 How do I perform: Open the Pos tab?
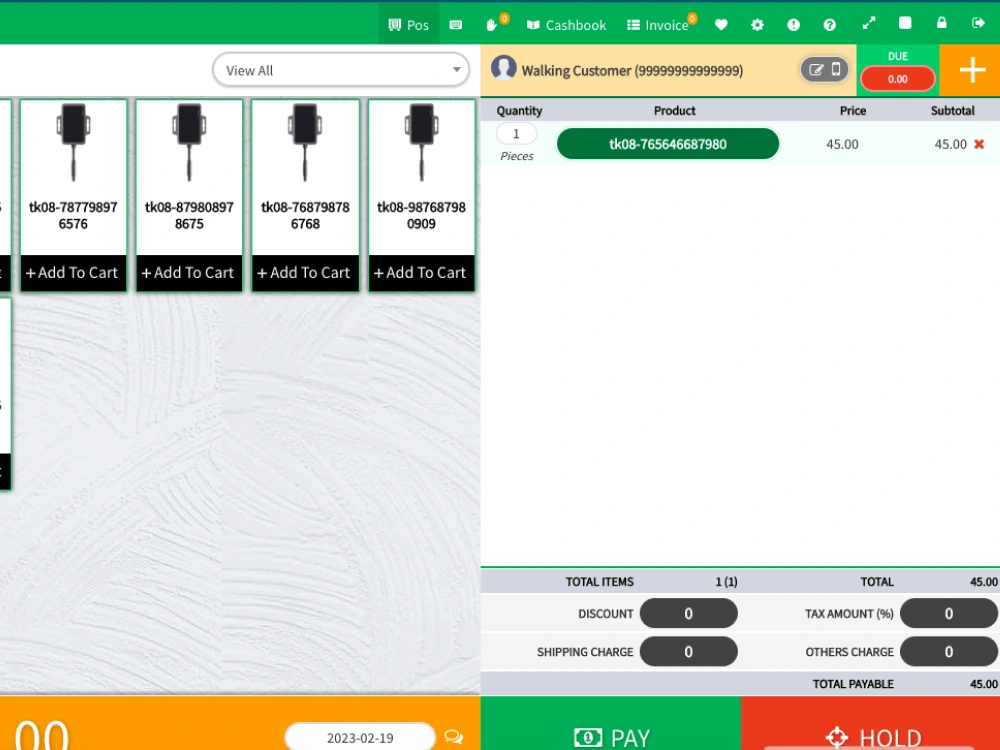click(x=408, y=25)
